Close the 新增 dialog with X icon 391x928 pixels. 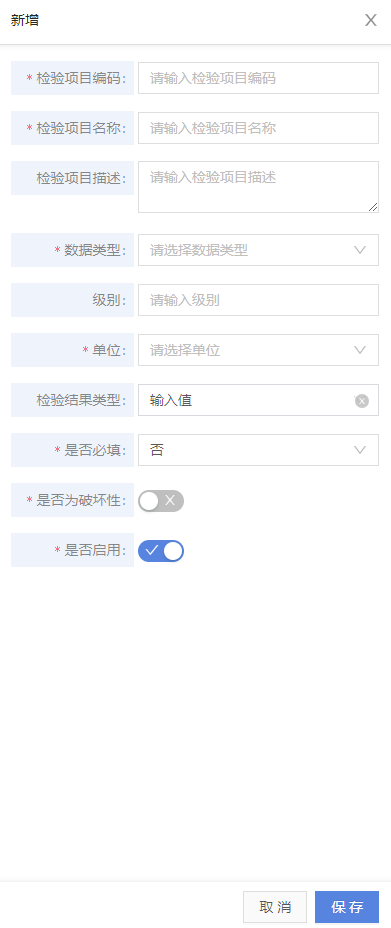pyautogui.click(x=371, y=20)
